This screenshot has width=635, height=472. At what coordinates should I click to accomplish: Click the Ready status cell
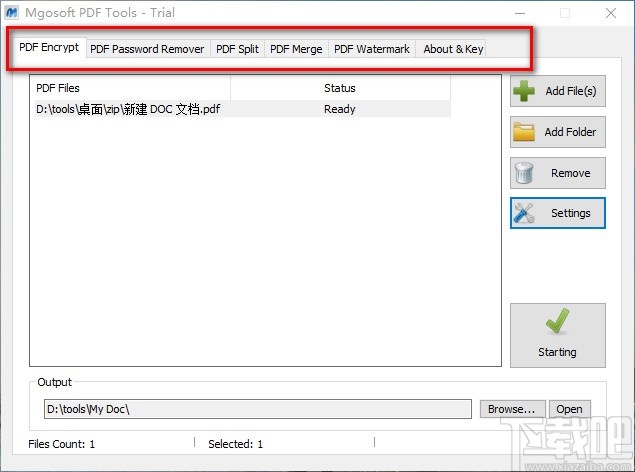[x=340, y=109]
